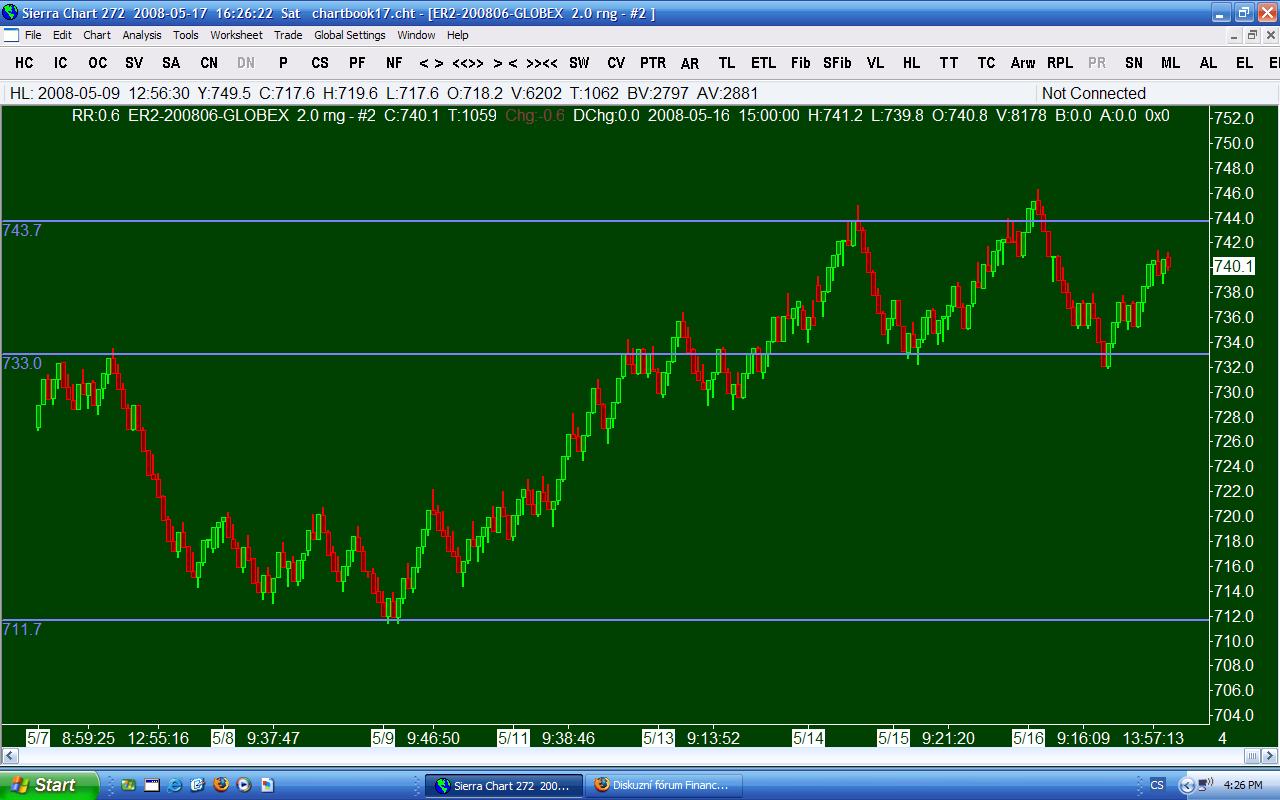Open the Worksheet menu
Image resolution: width=1280 pixels, height=800 pixels.
click(236, 35)
